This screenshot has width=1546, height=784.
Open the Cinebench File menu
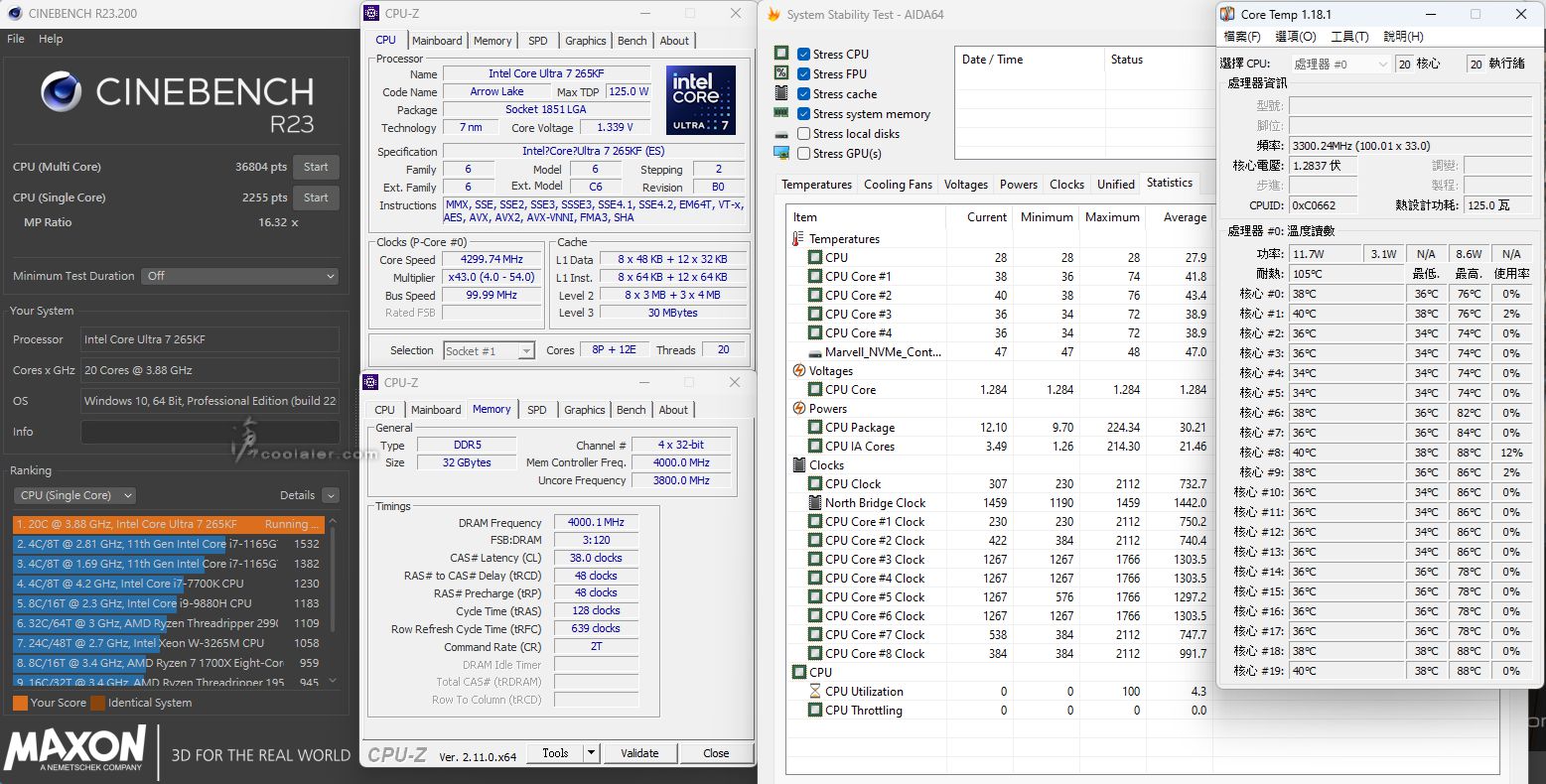tap(16, 39)
